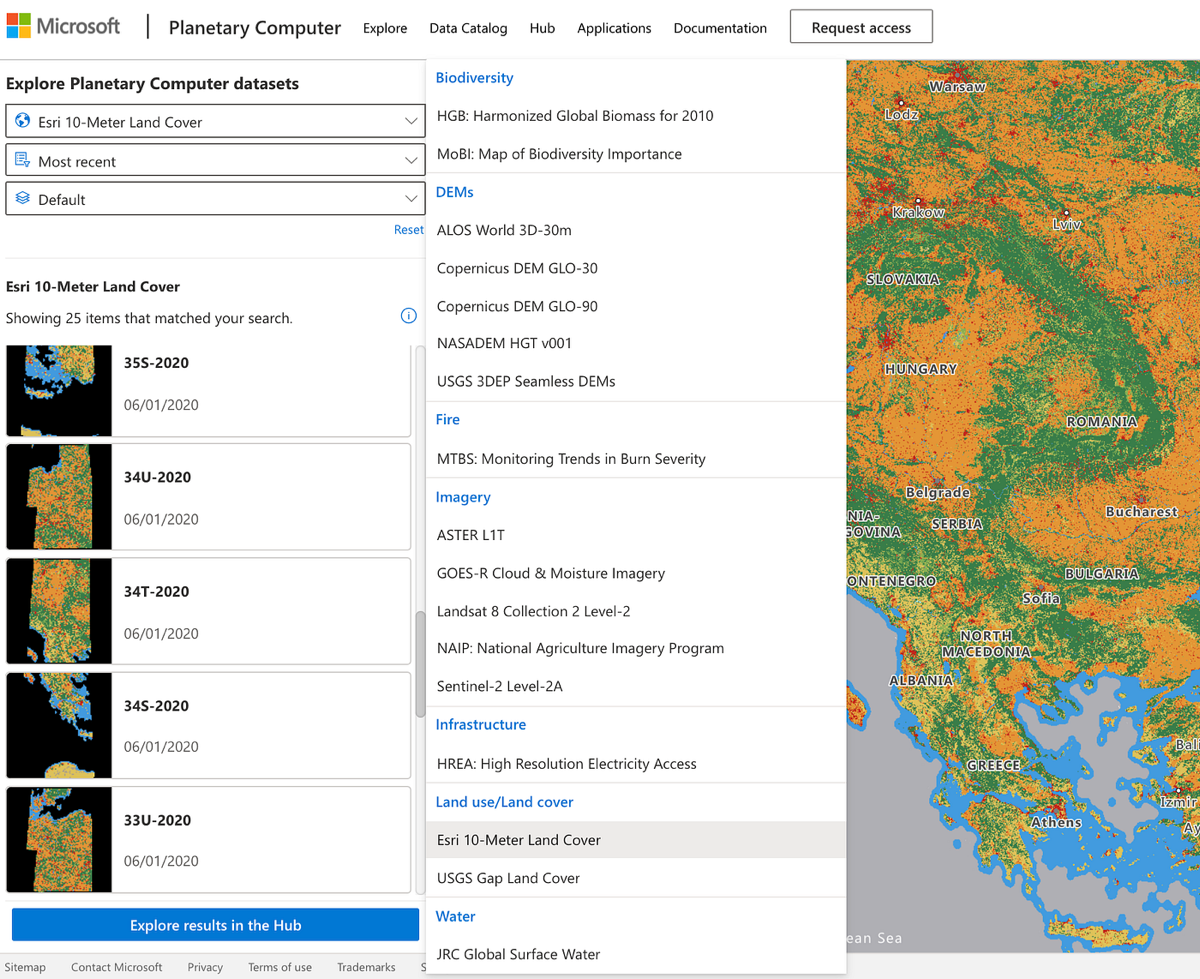Viewport: 1200px width, 979px height.
Task: Choose GOES-R Cloud & Moisture Imagery
Action: (636, 572)
